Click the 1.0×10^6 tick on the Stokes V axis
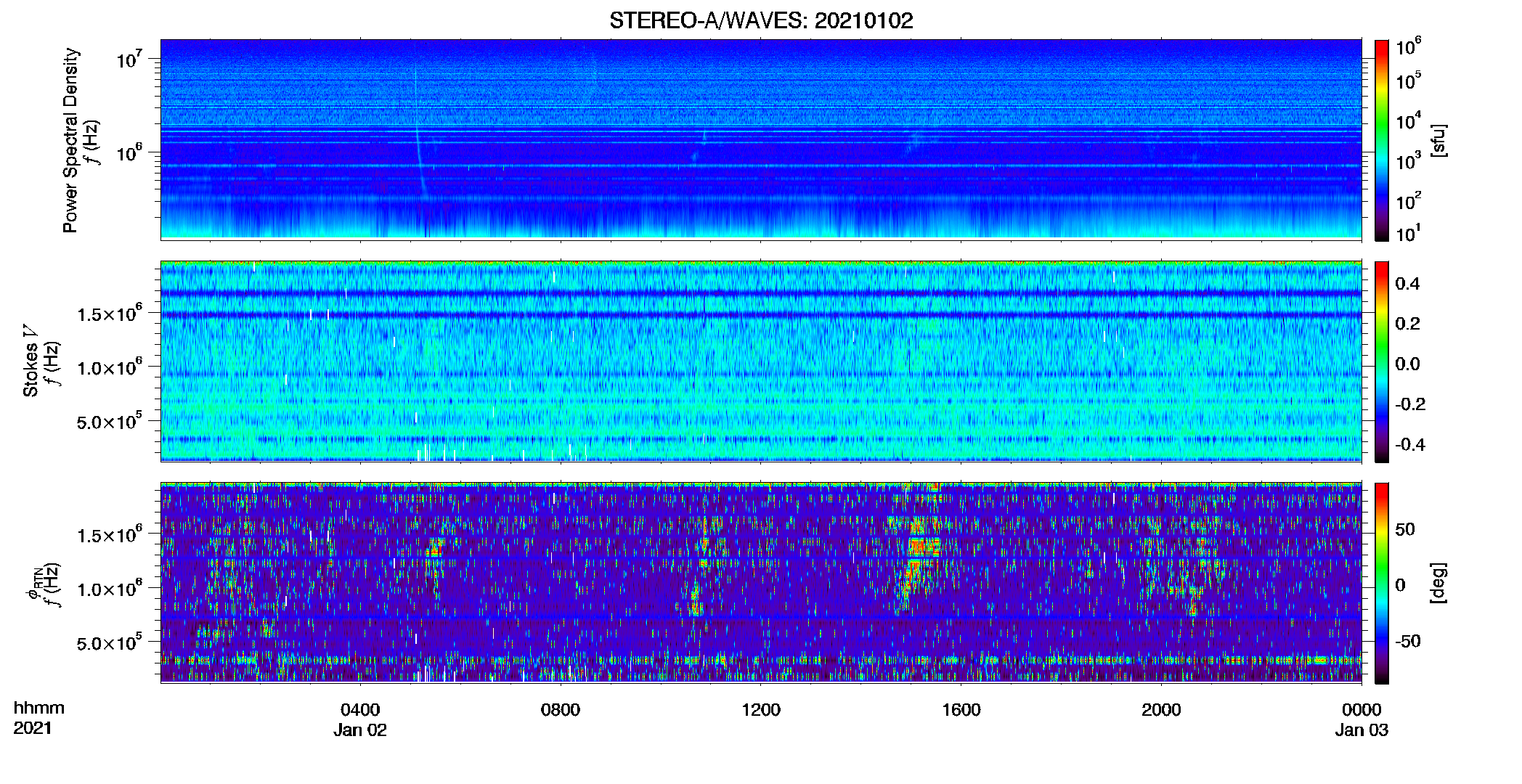 click(110, 367)
